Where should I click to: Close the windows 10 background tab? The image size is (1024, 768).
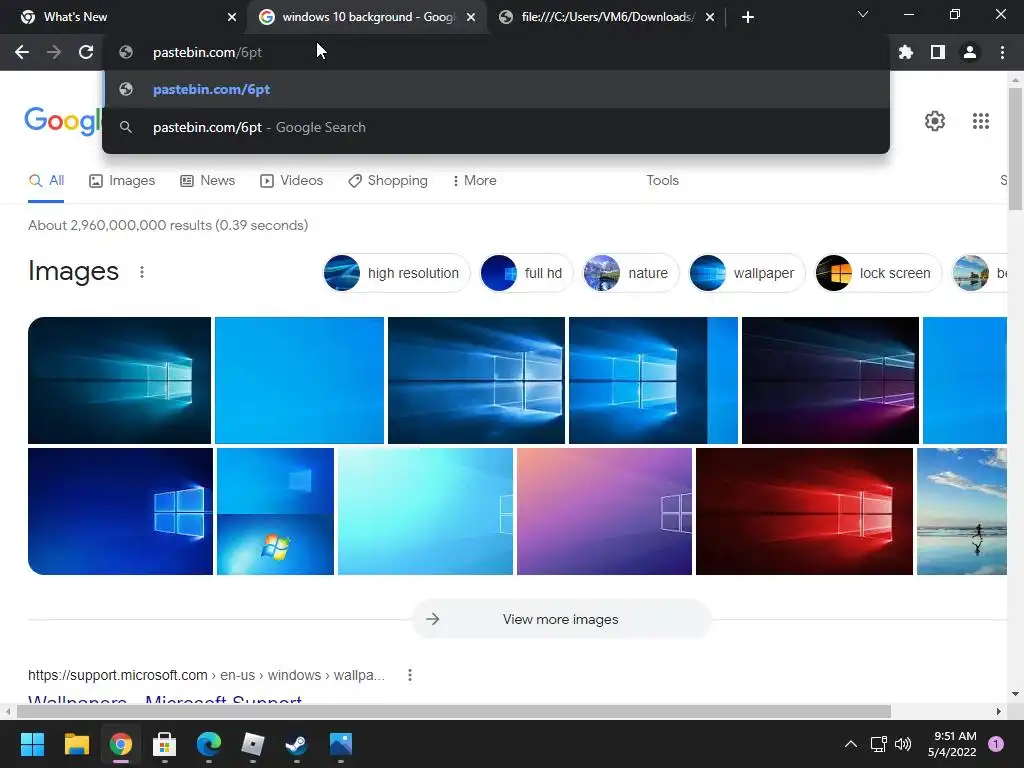(471, 17)
